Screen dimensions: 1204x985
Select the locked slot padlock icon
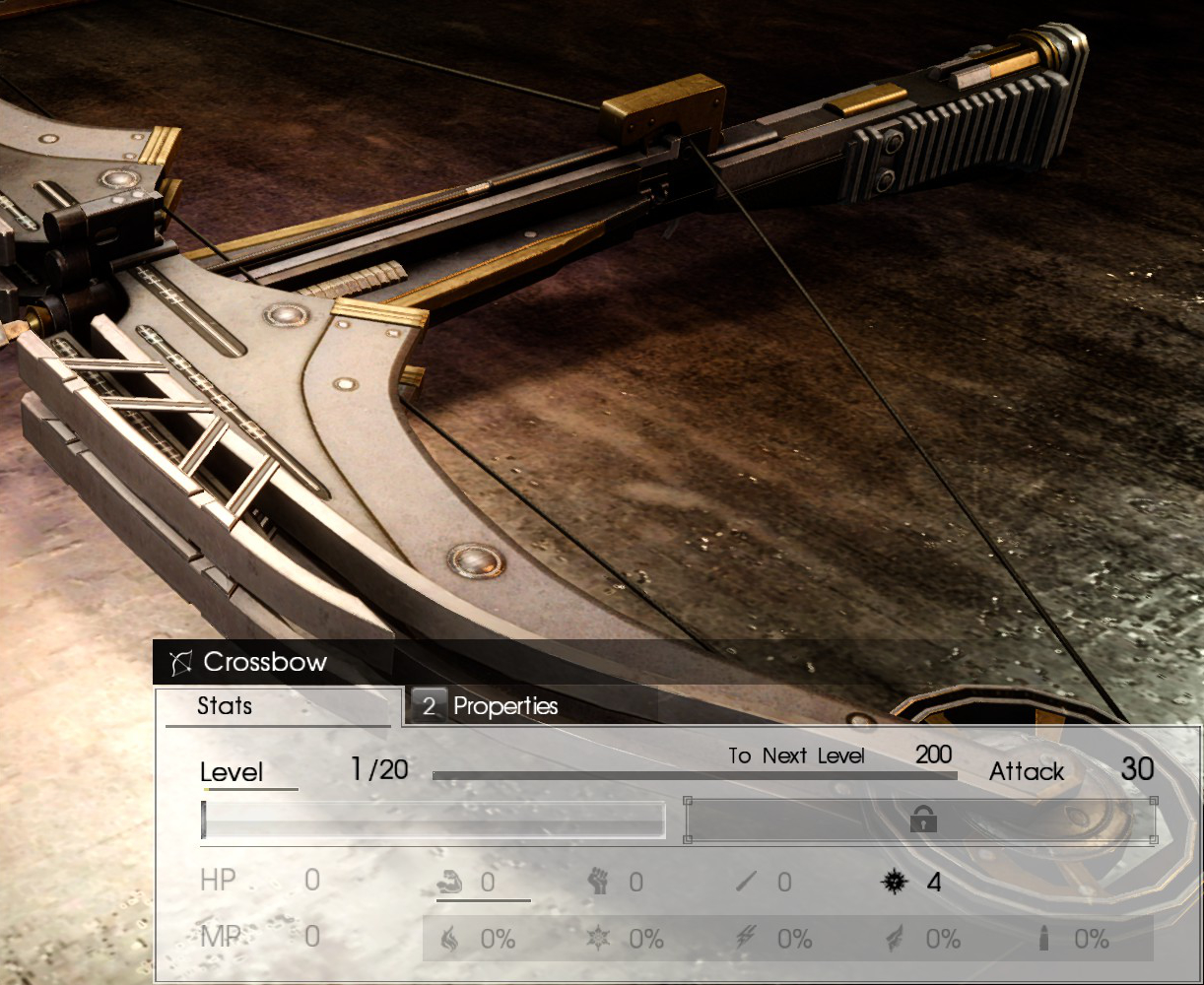(923, 819)
